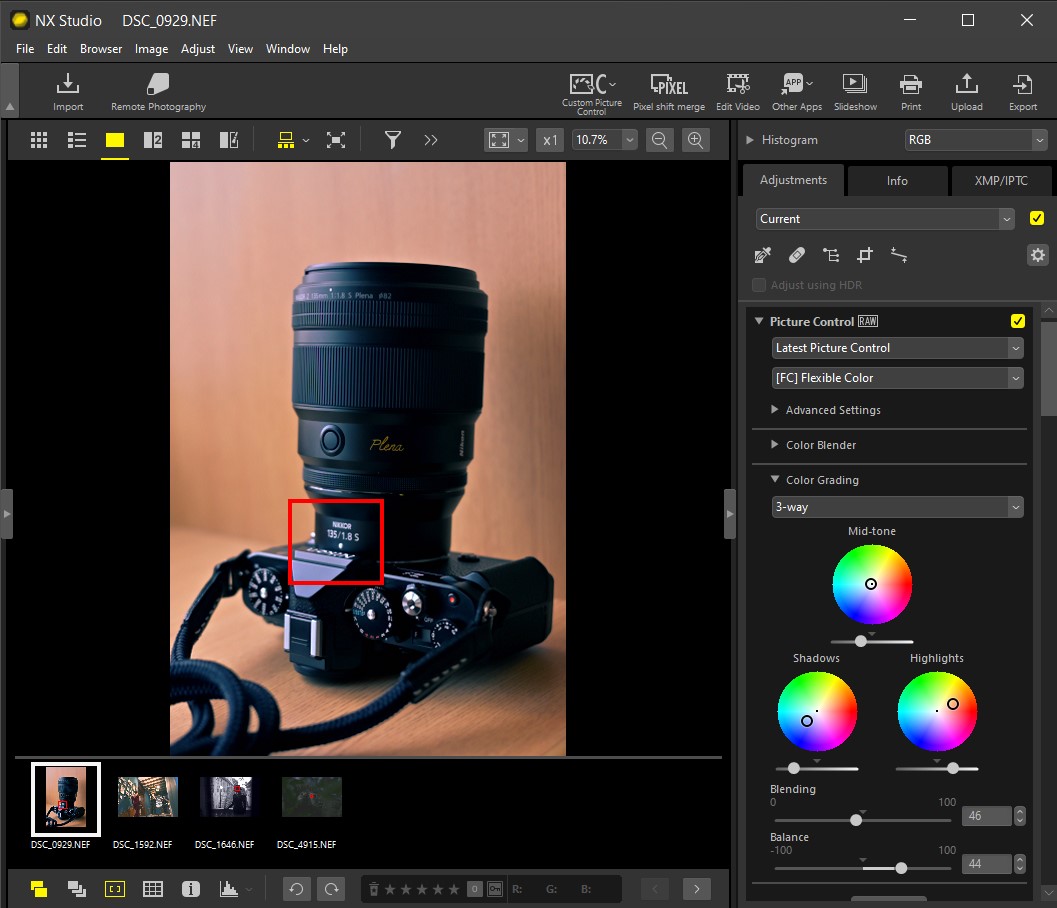The width and height of the screenshot is (1057, 908).
Task: Open the Custom Picture Control tool
Action: point(591,90)
